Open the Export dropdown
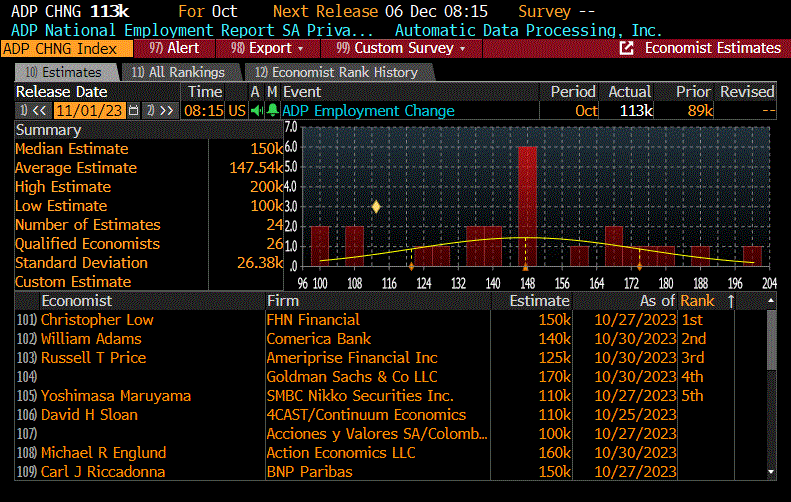 (x=268, y=48)
